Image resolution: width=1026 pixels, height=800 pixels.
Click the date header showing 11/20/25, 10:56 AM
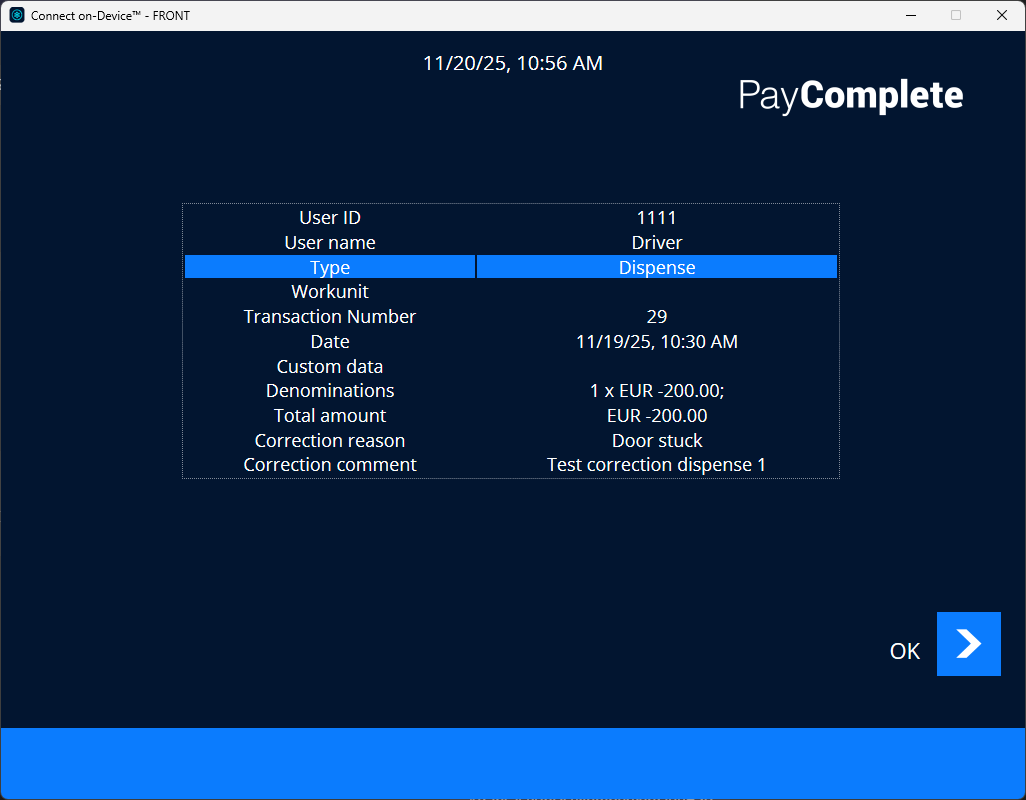coord(513,63)
